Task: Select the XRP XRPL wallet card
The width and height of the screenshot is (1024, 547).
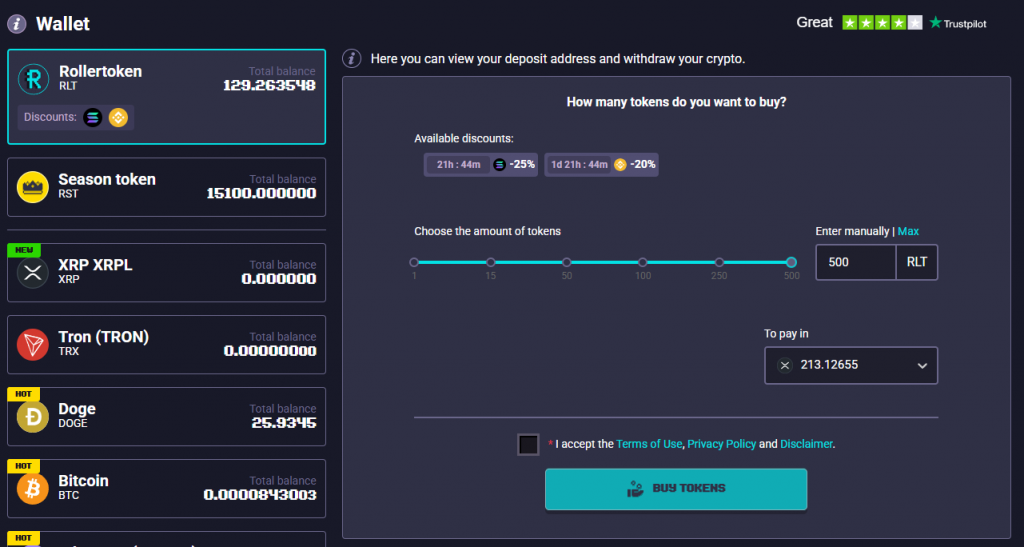Action: (x=167, y=273)
